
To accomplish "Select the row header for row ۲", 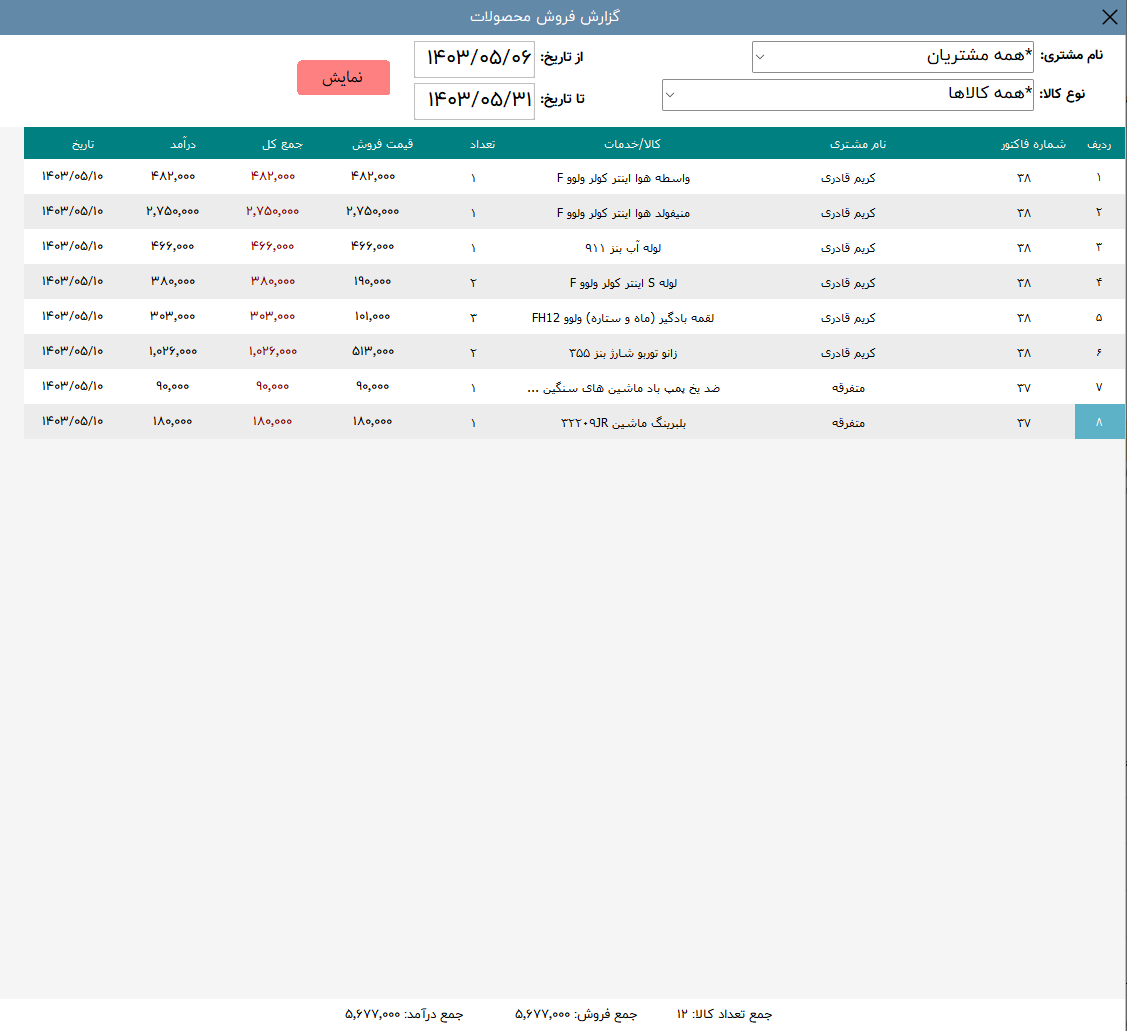I will [1099, 212].
